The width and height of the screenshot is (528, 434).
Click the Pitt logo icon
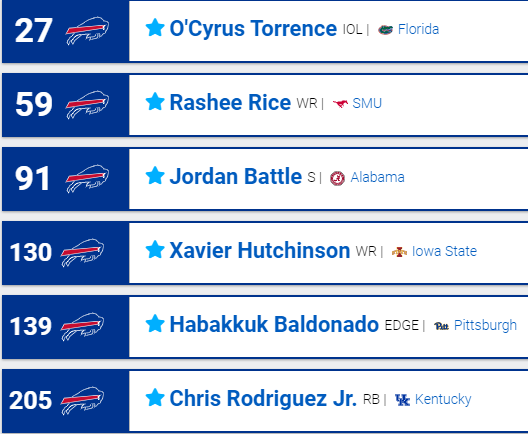pos(441,326)
